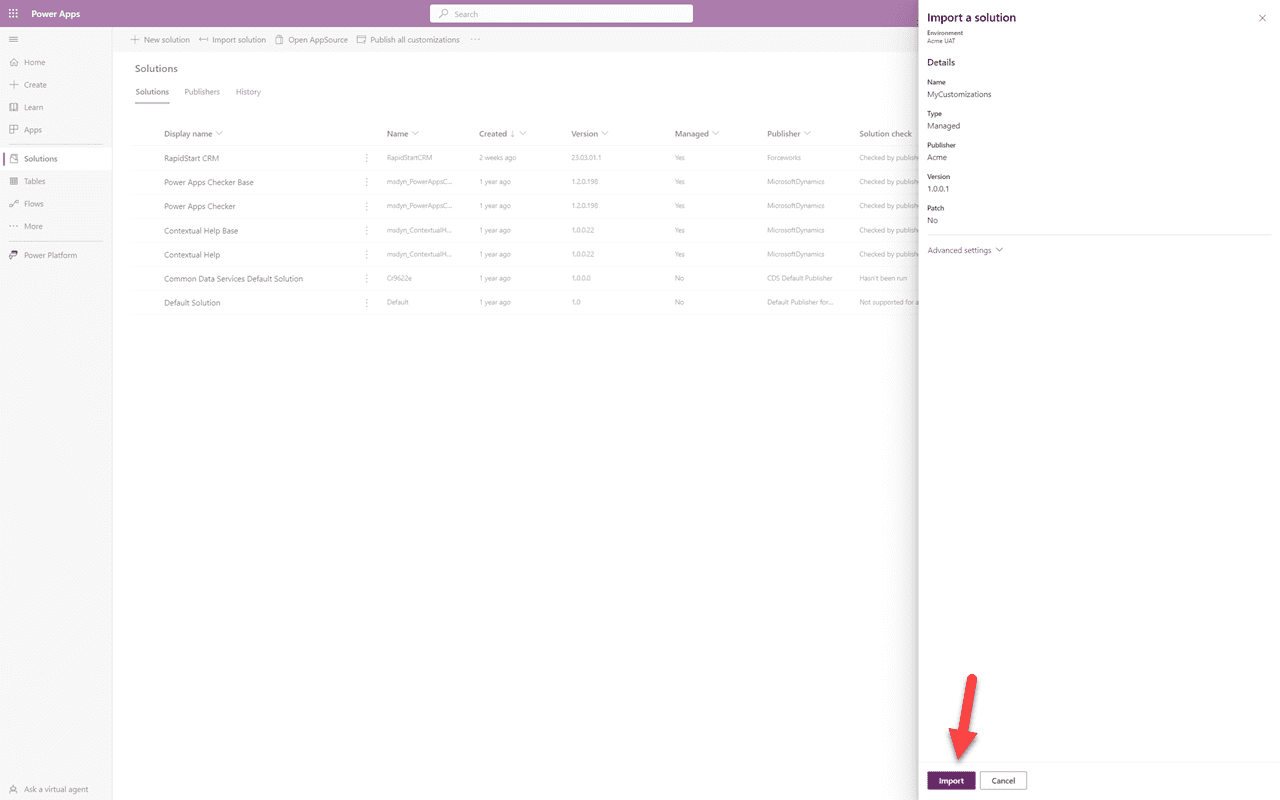Screen dimensions: 1280x800
Task: Open the Managed column filter chevron
Action: [714, 133]
